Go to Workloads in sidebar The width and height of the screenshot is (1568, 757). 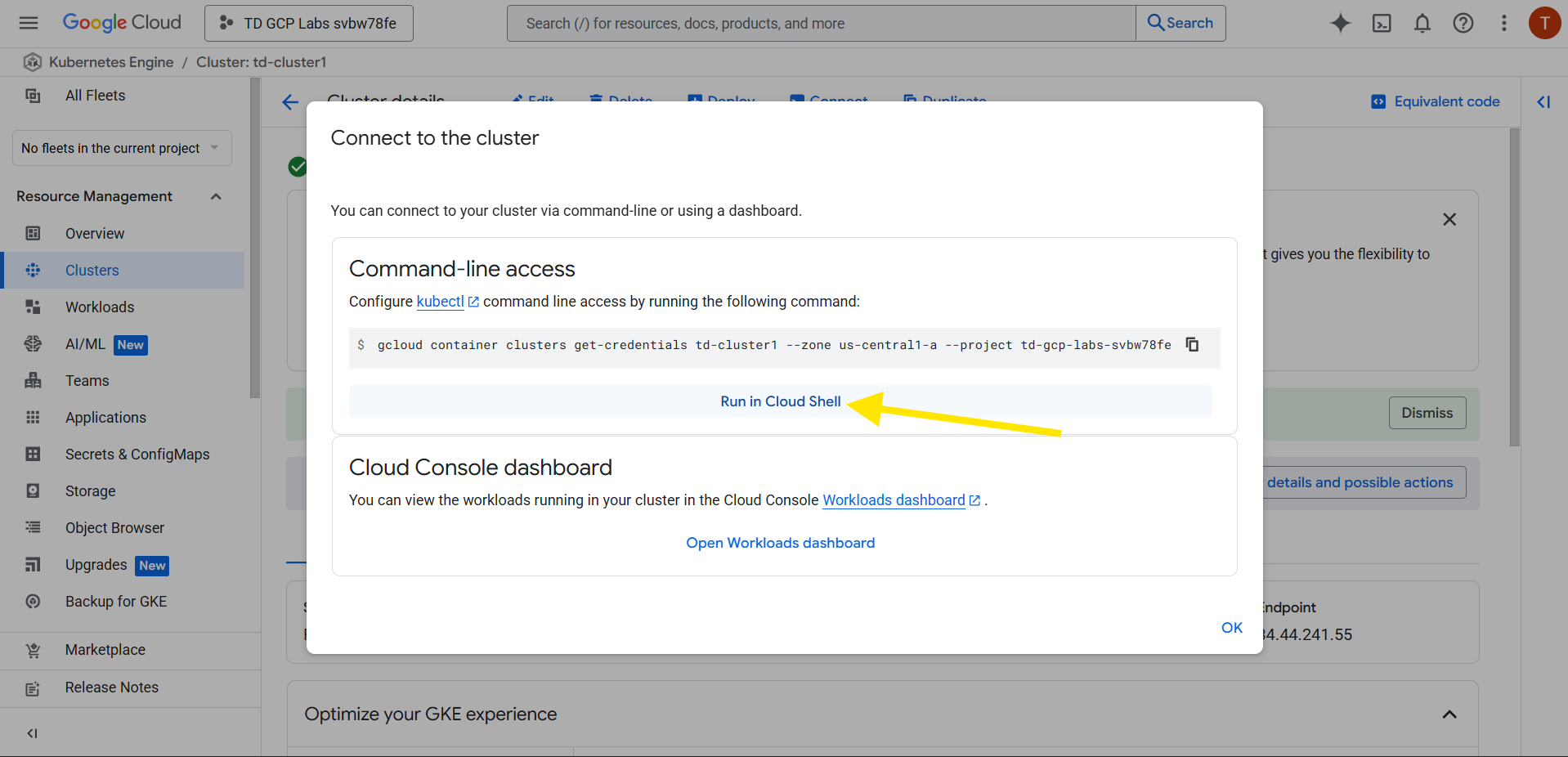pyautogui.click(x=100, y=307)
